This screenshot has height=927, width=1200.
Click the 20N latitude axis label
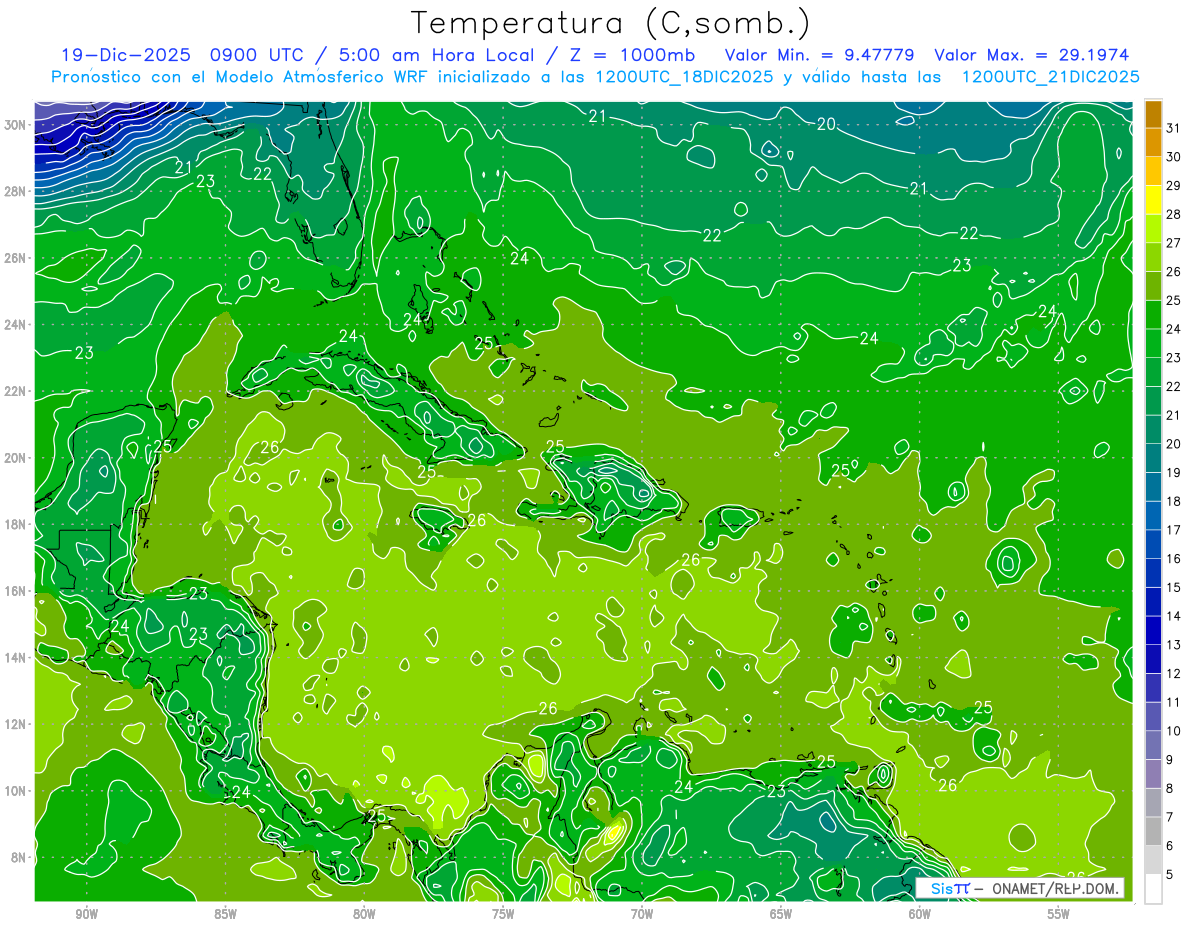17,457
